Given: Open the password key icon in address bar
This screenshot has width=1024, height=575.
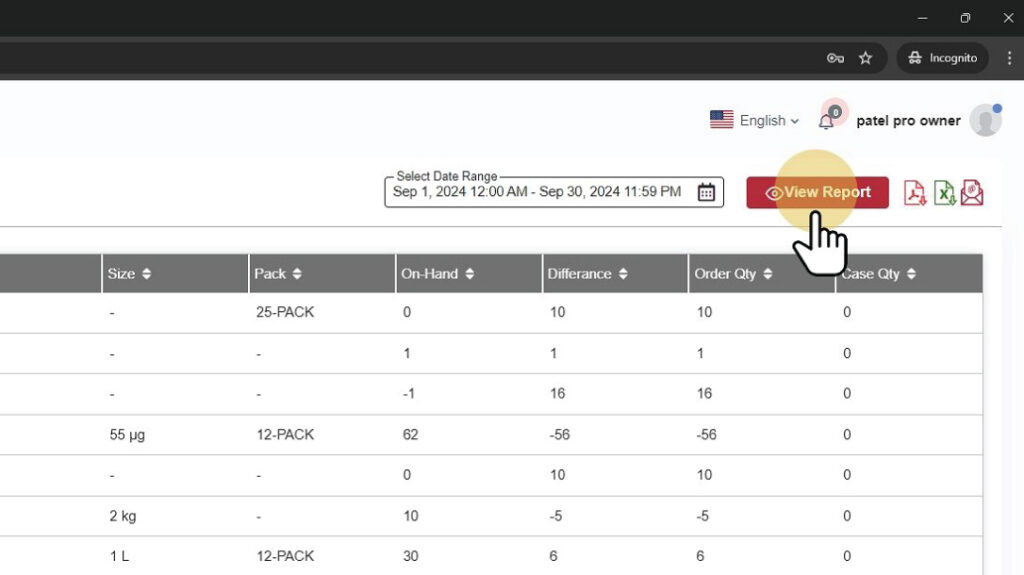Looking at the screenshot, I should (835, 58).
